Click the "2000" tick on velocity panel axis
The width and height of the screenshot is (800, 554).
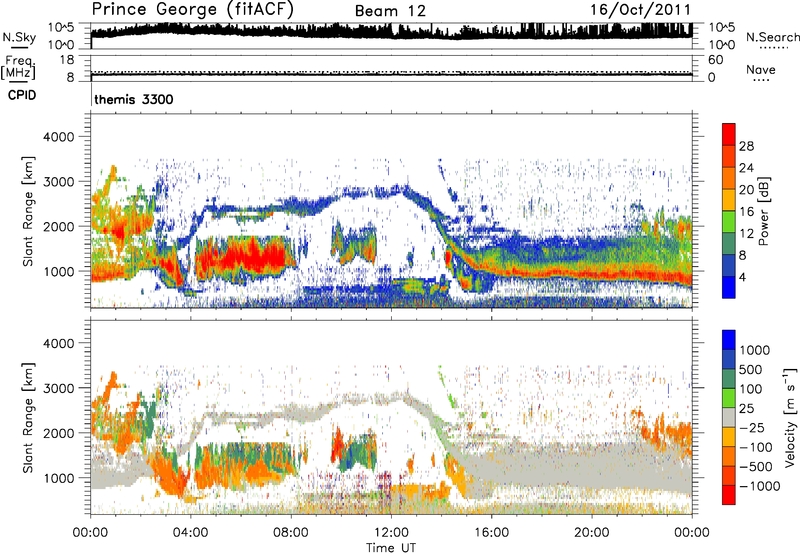click(x=59, y=433)
